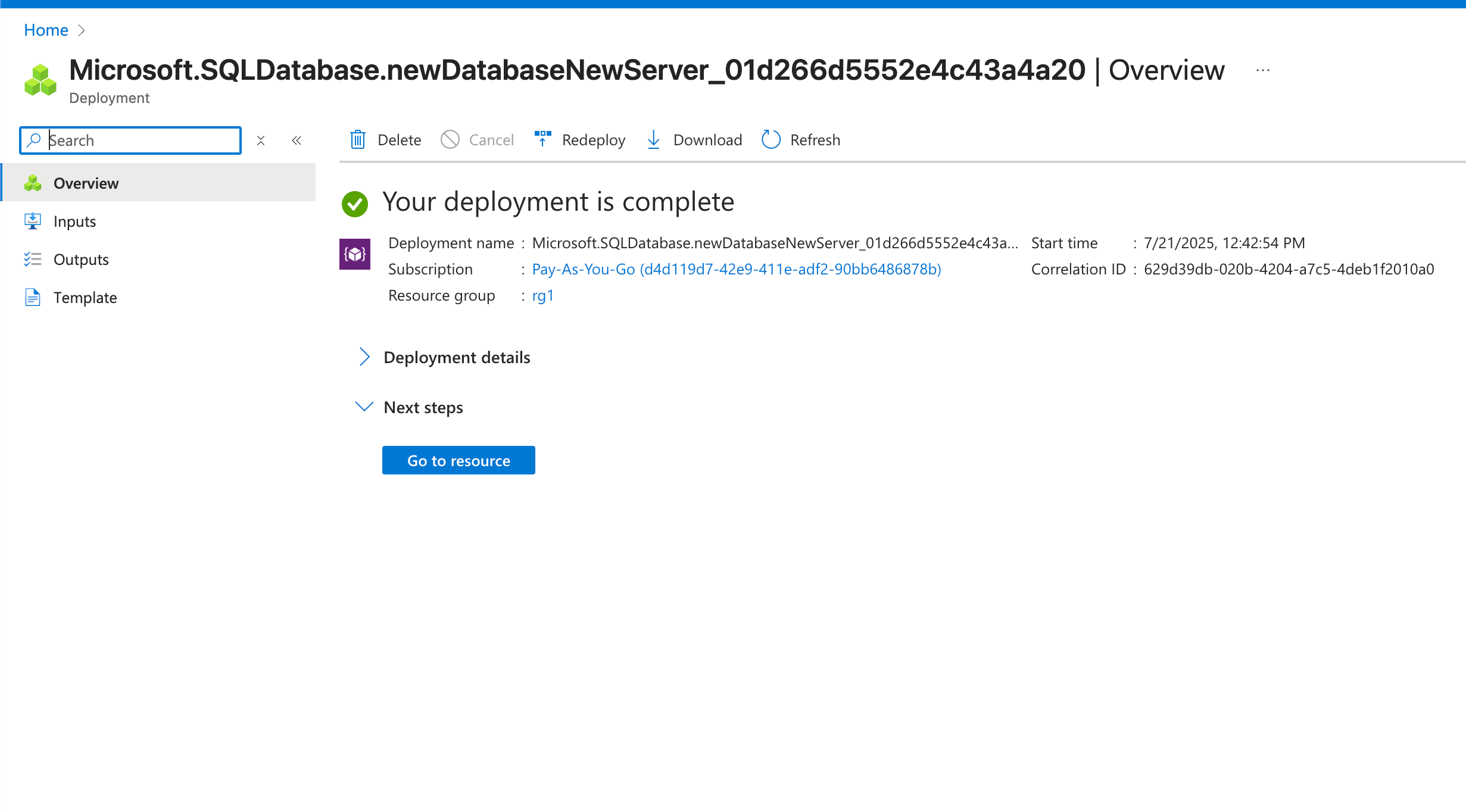Click the Download arrow icon
Viewport: 1466px width, 812px height.
coord(653,139)
